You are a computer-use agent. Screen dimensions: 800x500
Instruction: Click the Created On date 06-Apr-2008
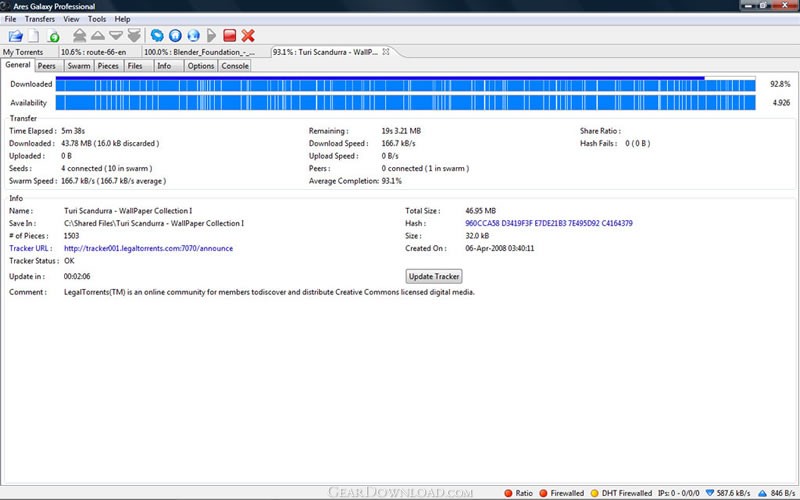pos(499,248)
